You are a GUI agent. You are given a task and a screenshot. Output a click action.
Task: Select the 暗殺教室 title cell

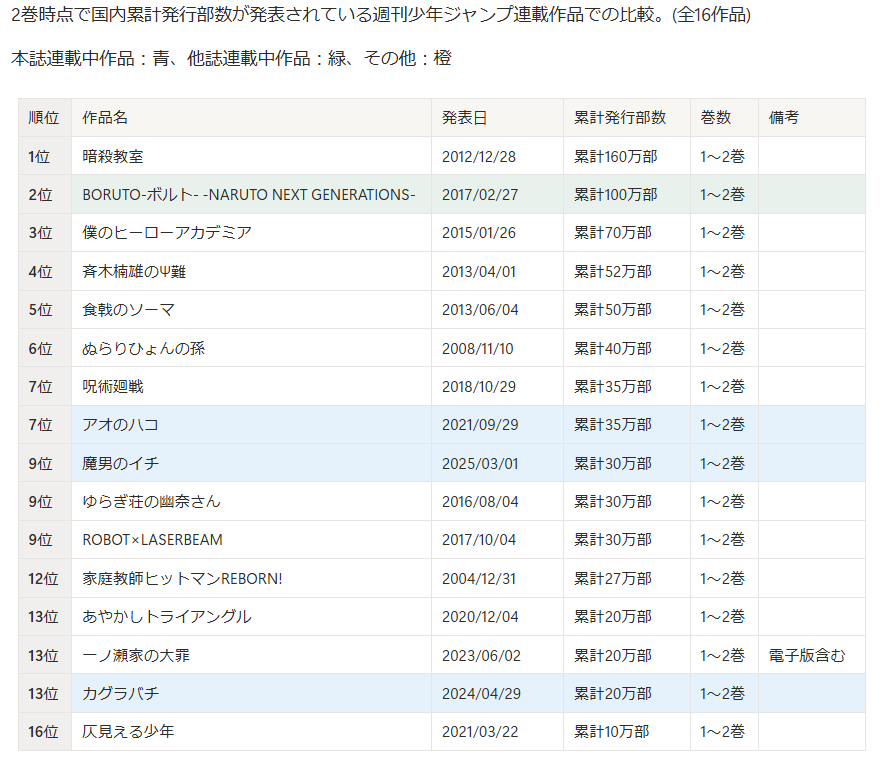tap(115, 156)
